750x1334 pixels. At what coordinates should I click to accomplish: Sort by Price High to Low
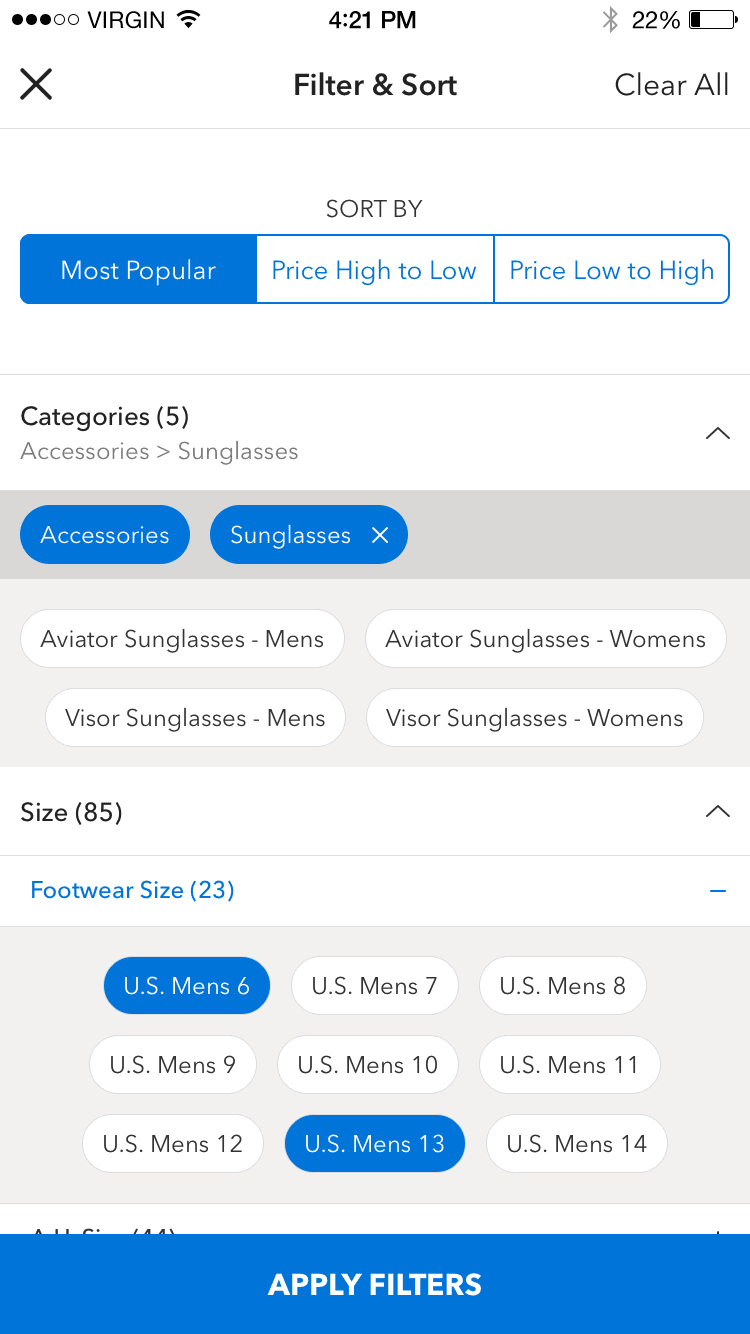tap(374, 270)
